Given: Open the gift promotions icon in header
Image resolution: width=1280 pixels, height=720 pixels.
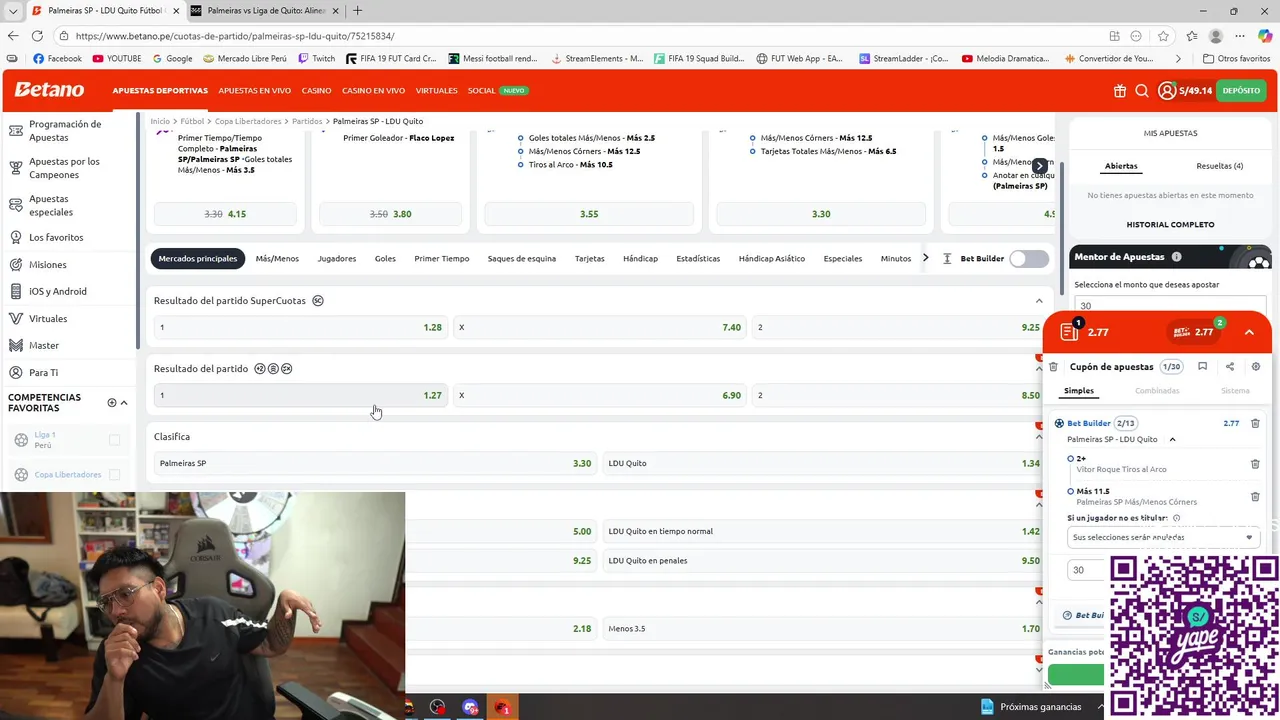Looking at the screenshot, I should point(1119,91).
